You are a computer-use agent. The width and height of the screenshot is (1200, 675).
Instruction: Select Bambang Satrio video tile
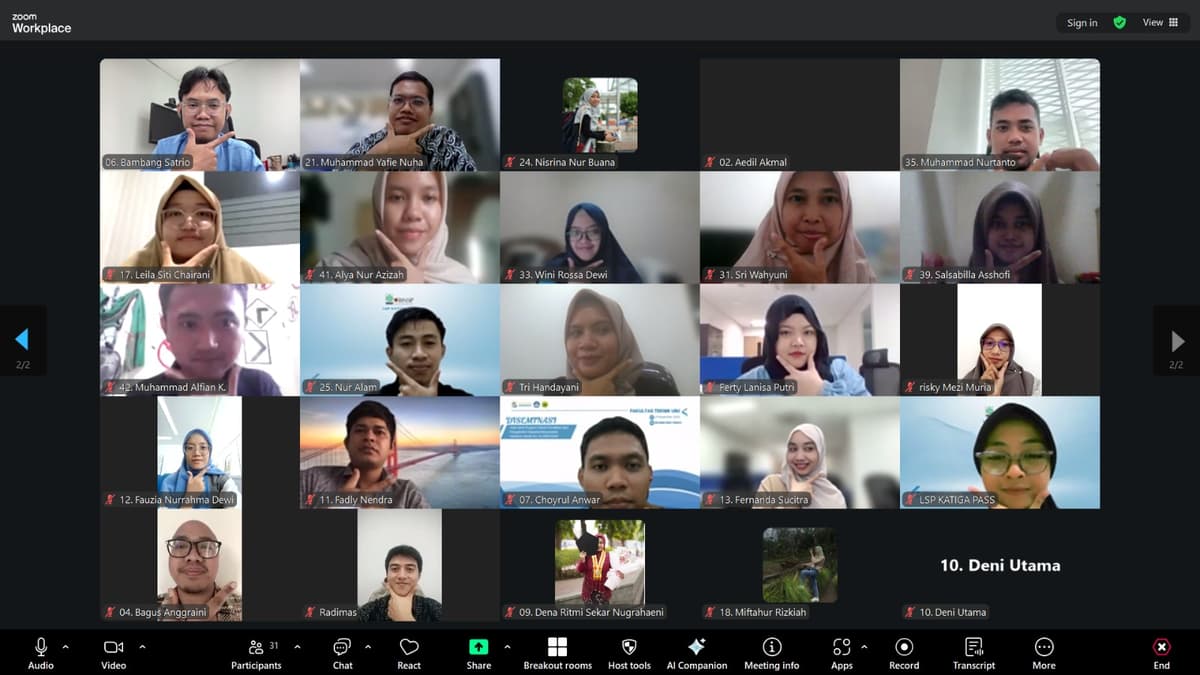tap(200, 114)
